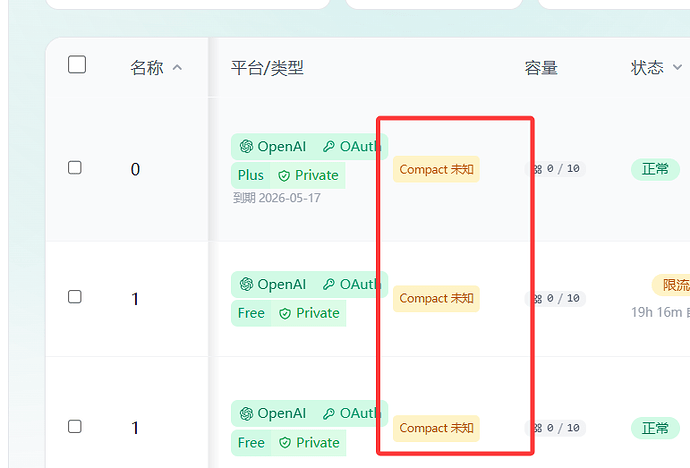Sort the table by the 名称 column arrow
Screen dimensions: 690x468
tap(177, 67)
